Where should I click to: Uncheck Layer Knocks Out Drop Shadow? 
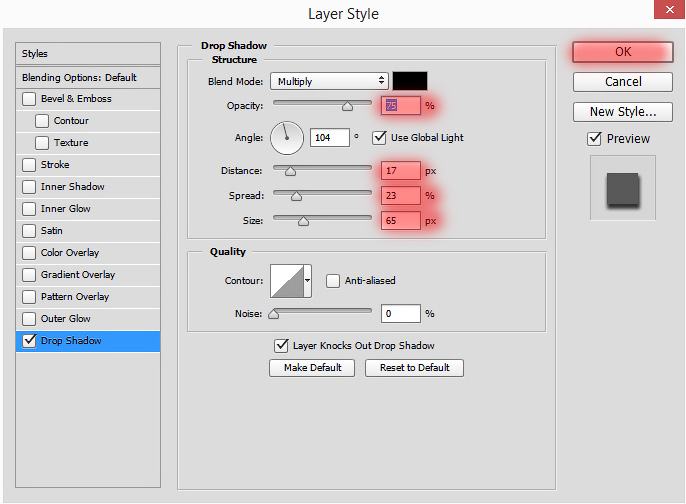coord(281,346)
